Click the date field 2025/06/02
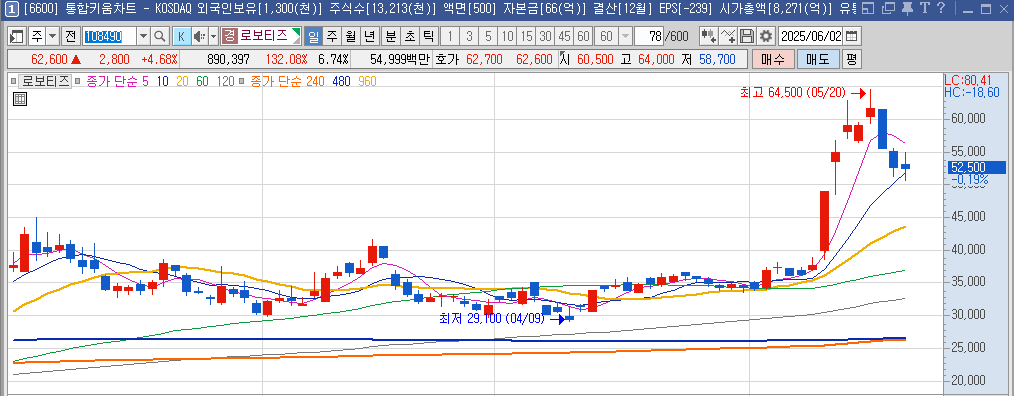 coord(810,36)
